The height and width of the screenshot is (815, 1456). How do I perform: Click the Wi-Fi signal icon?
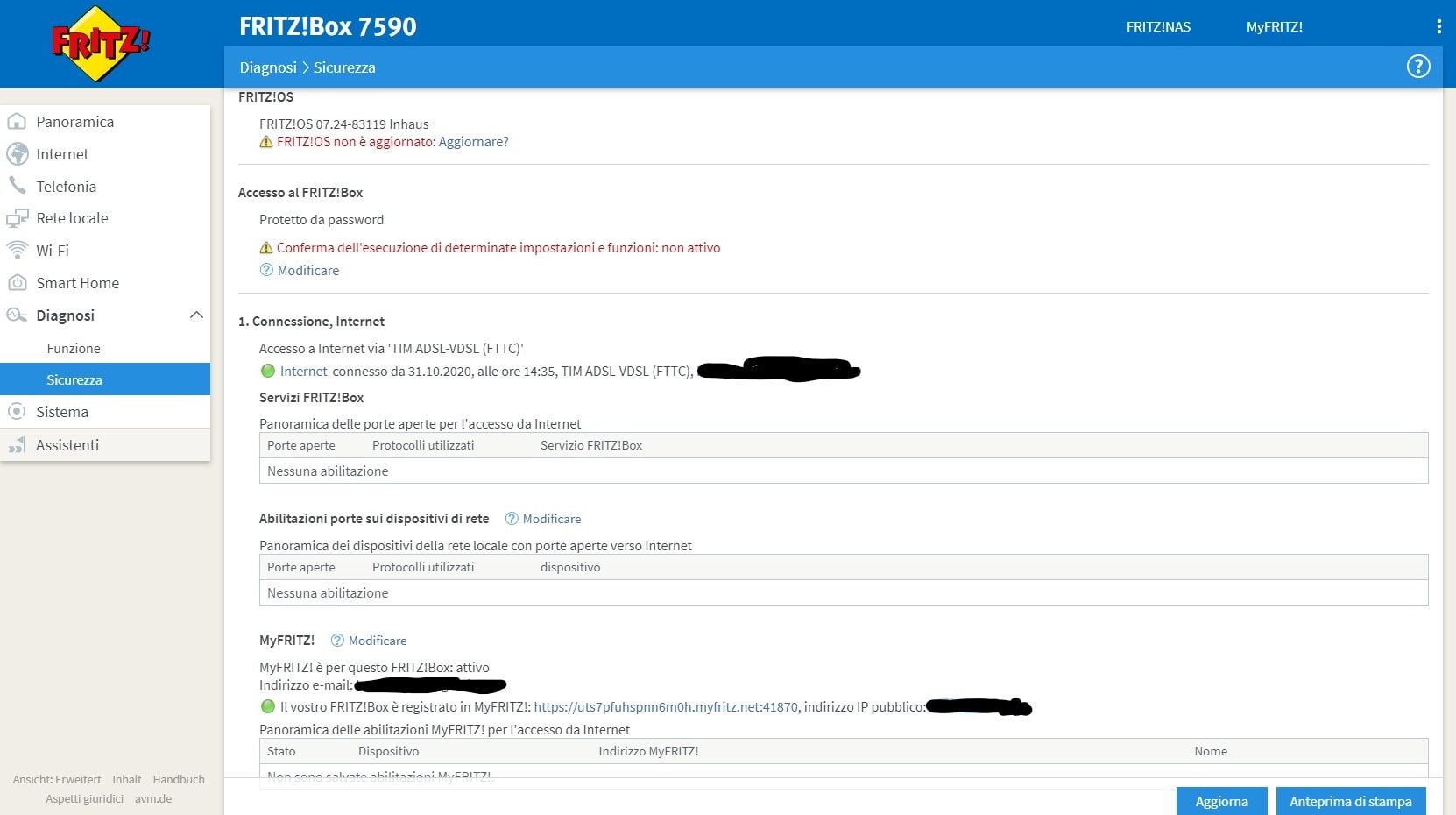pyautogui.click(x=17, y=251)
